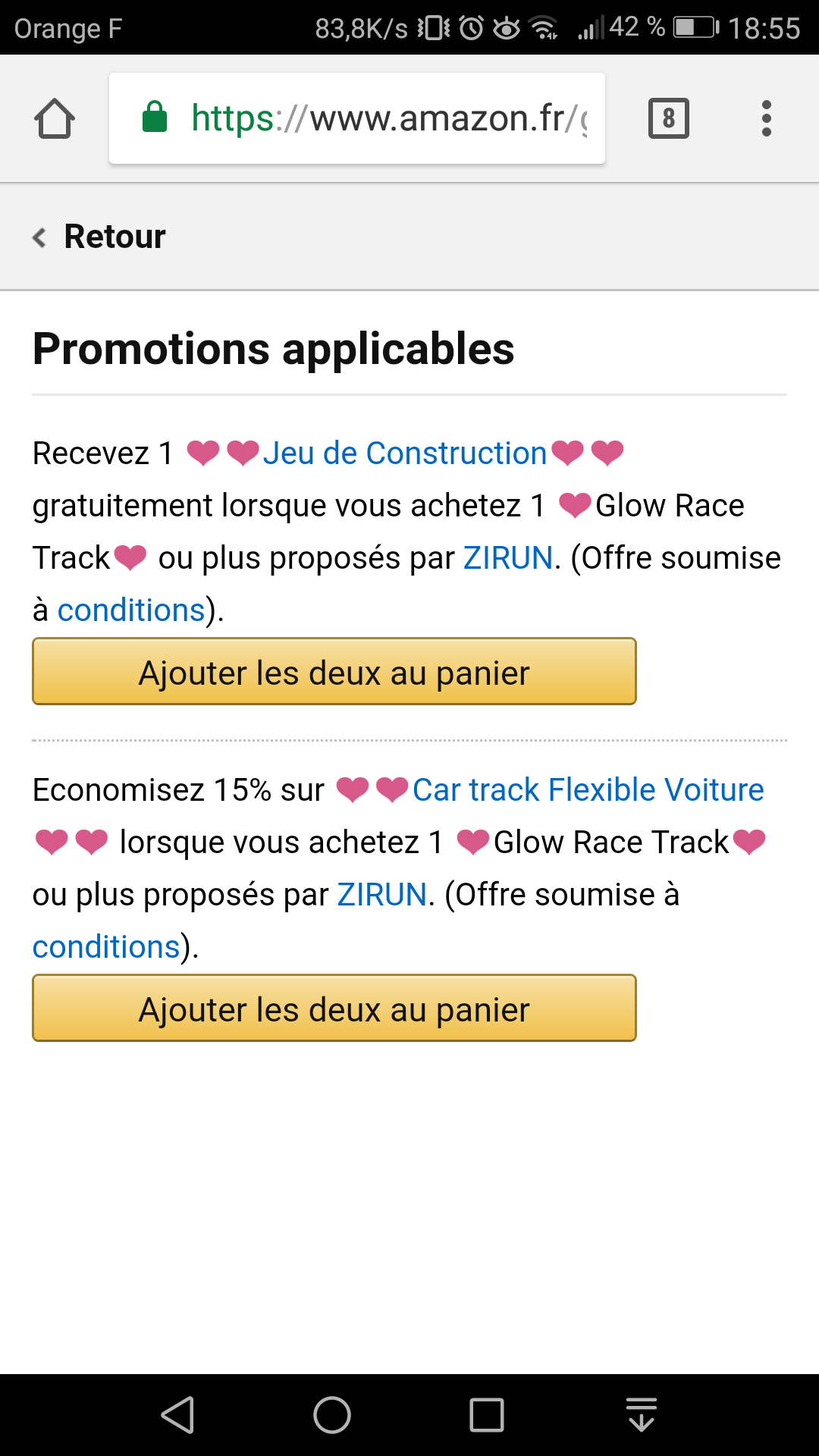819x1456 pixels.
Task: Open the browser three-dot overflow menu
Action: [x=766, y=119]
